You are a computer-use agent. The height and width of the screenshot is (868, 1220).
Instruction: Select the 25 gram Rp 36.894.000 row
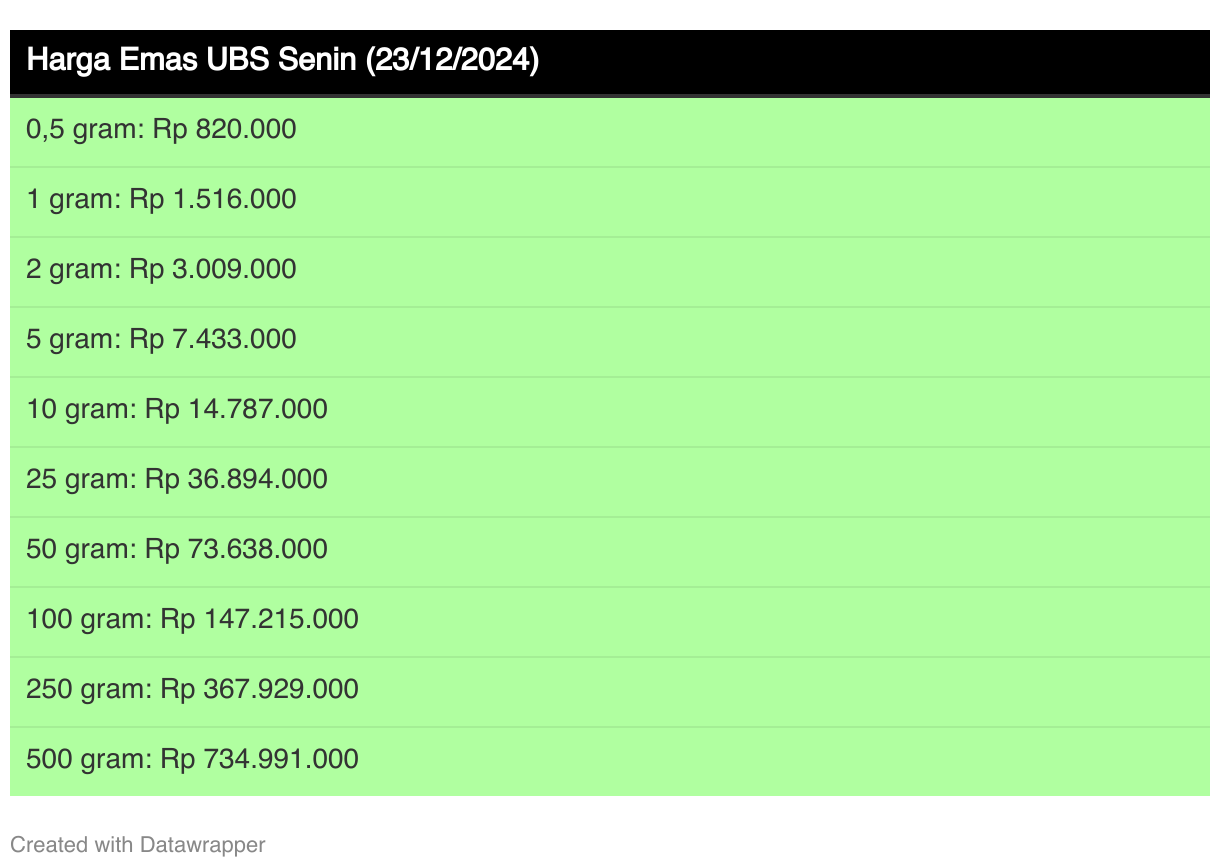tap(610, 481)
